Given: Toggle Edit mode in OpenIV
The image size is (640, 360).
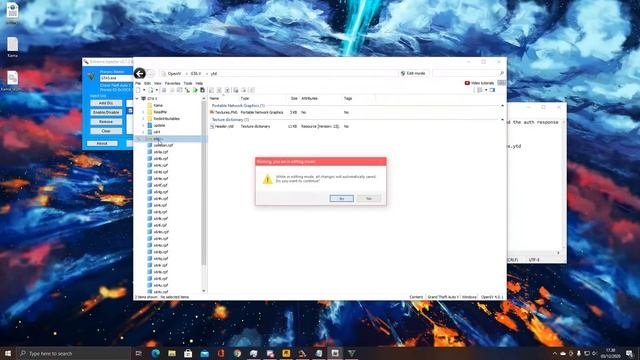Looking at the screenshot, I should coord(413,73).
